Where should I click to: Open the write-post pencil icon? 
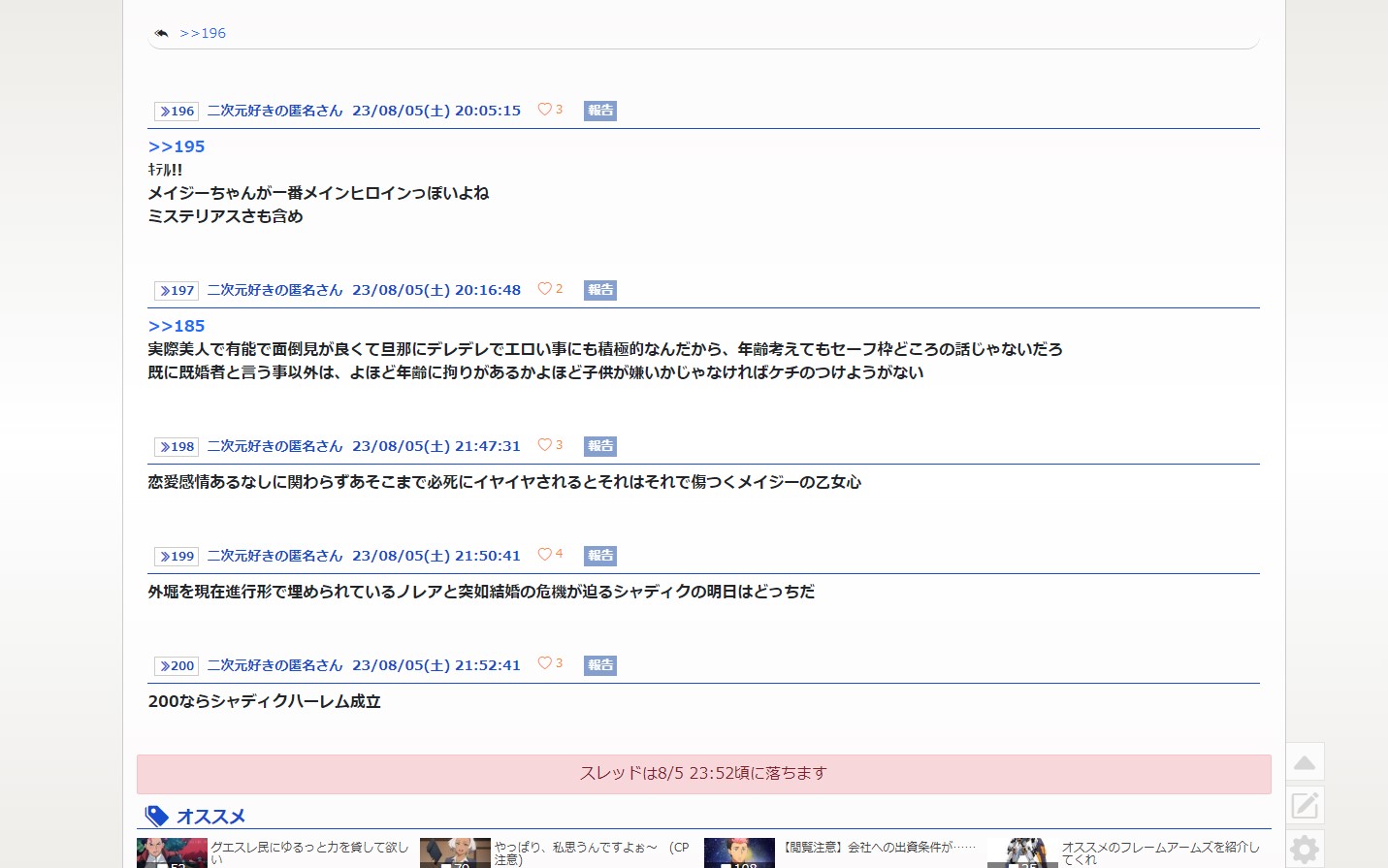1305,805
